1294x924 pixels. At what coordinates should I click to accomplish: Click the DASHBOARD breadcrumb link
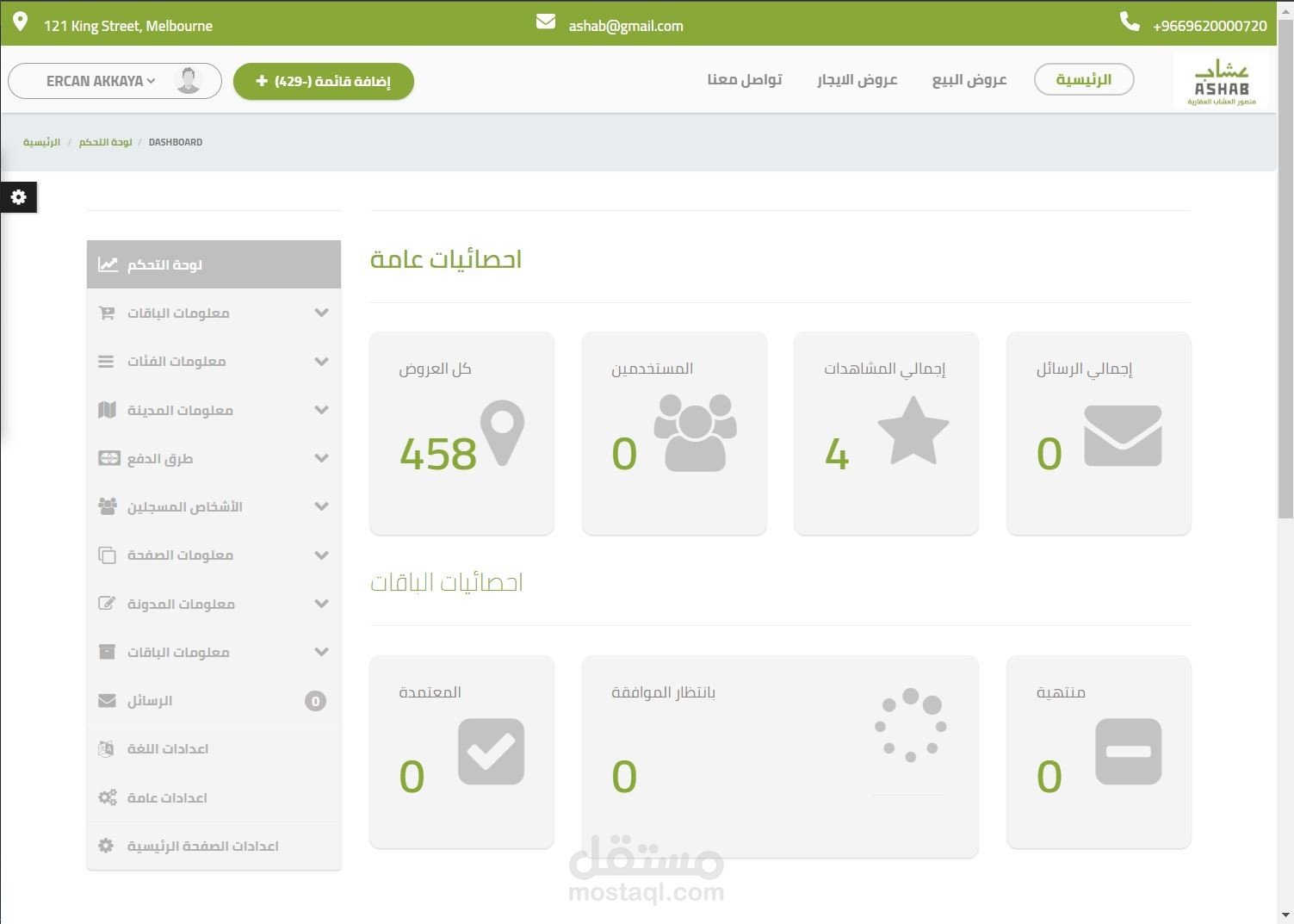pyautogui.click(x=176, y=141)
